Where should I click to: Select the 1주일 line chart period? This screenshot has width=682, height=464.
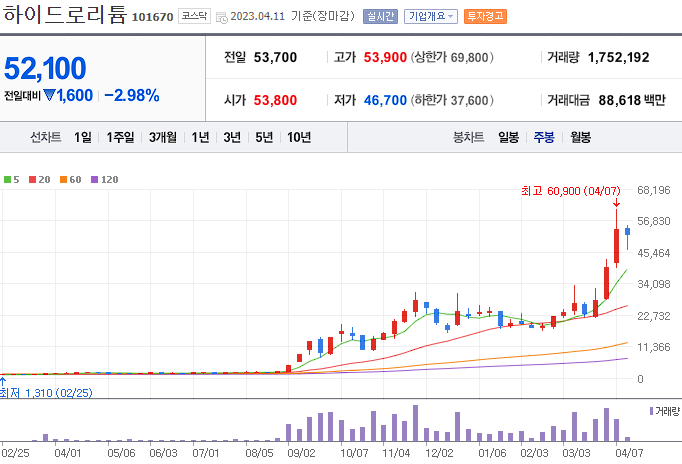pyautogui.click(x=120, y=137)
